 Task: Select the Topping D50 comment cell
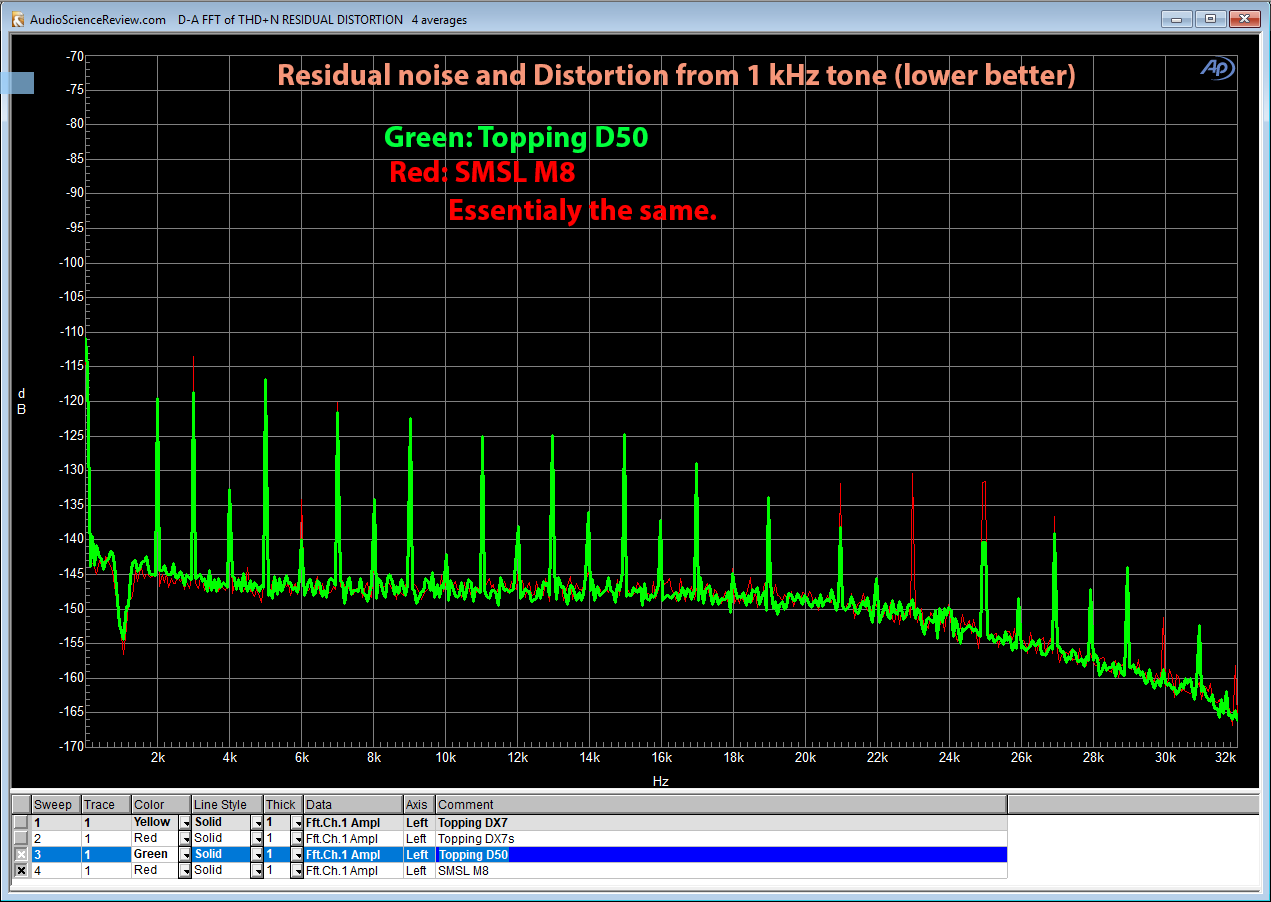click(x=721, y=854)
